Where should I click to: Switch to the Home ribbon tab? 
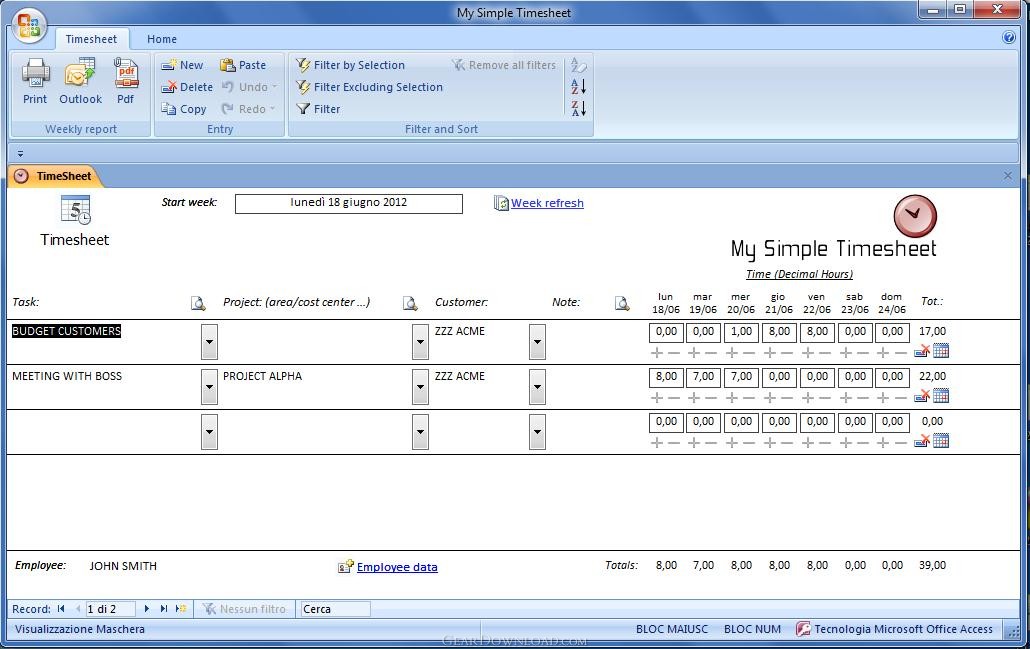(162, 39)
